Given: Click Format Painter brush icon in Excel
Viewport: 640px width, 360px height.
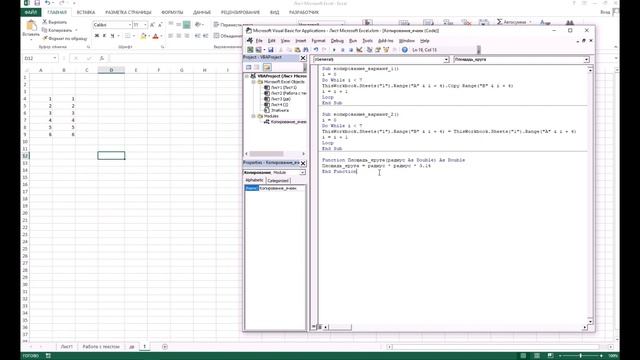Looking at the screenshot, I should point(45,38).
